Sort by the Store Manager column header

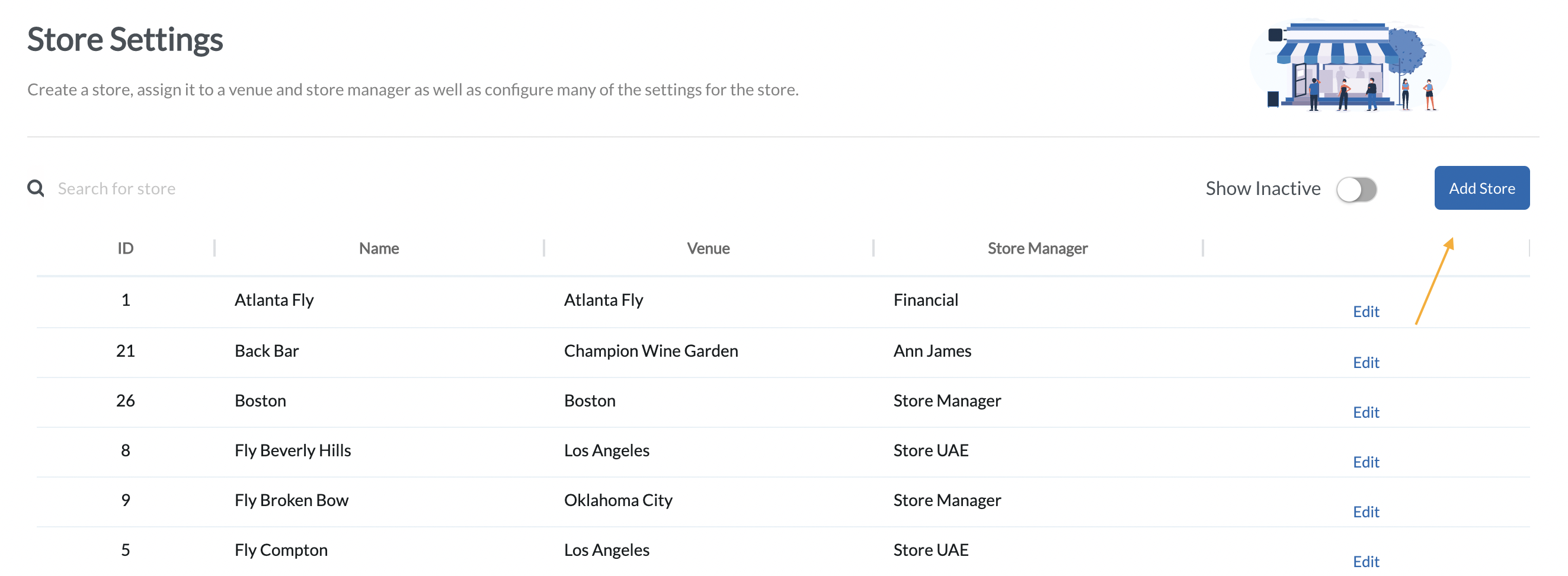point(1037,248)
